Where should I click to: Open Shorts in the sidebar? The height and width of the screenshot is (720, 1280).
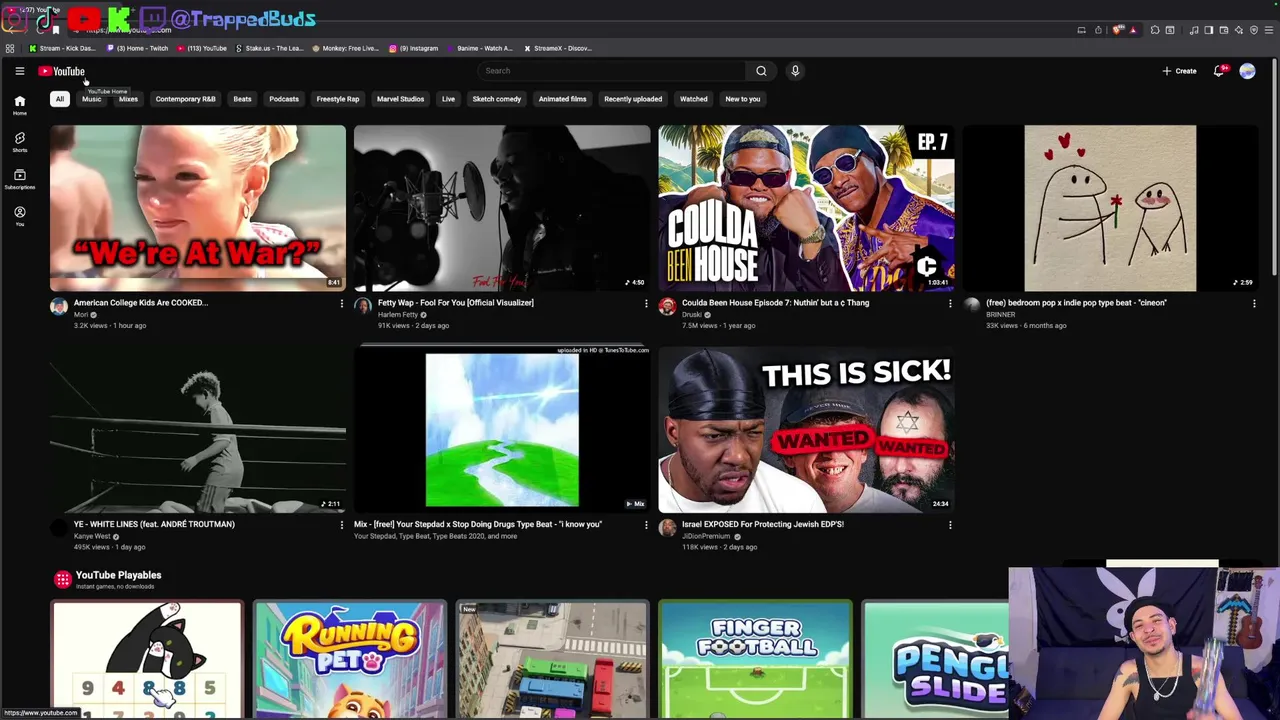click(x=19, y=142)
